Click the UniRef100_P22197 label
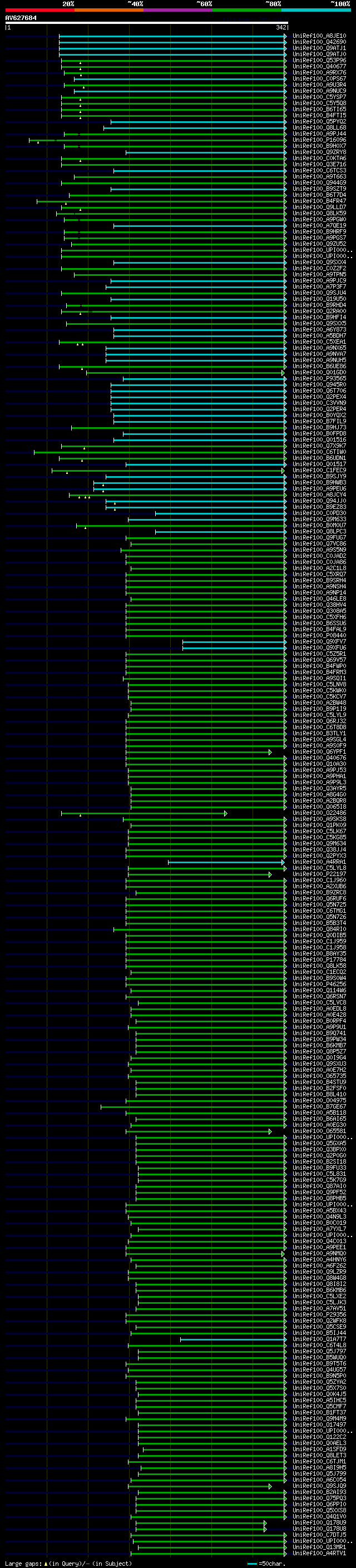The width and height of the screenshot is (356, 1568). 319,874
